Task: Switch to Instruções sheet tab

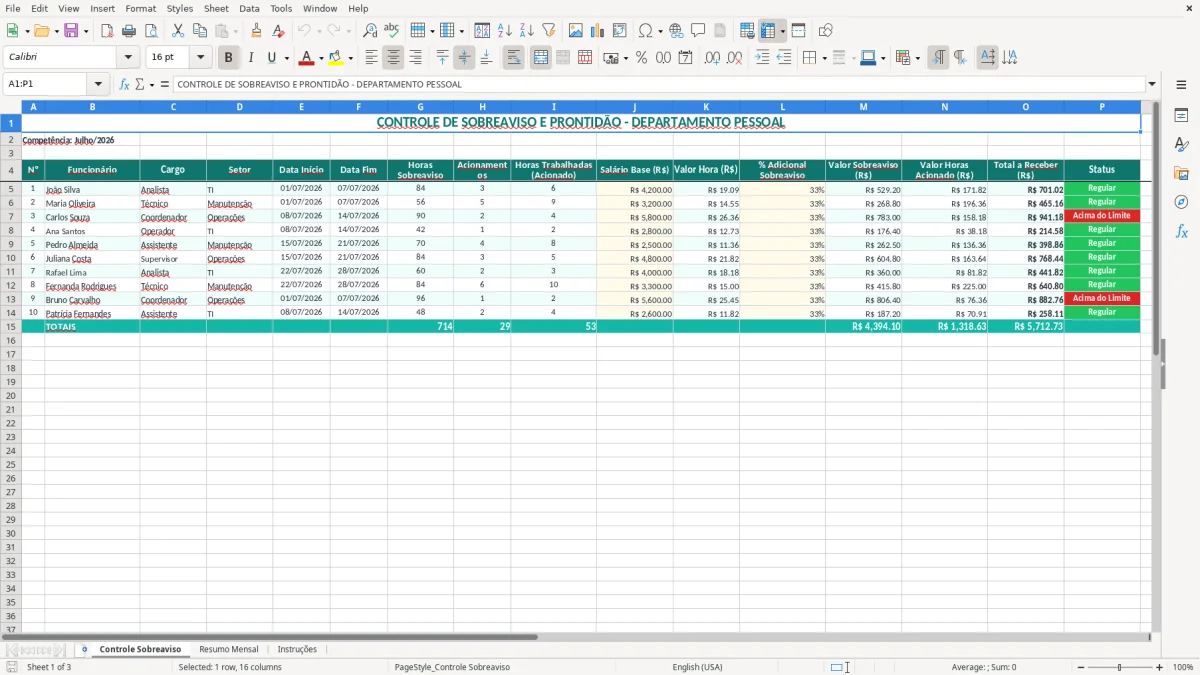Action: click(x=297, y=649)
